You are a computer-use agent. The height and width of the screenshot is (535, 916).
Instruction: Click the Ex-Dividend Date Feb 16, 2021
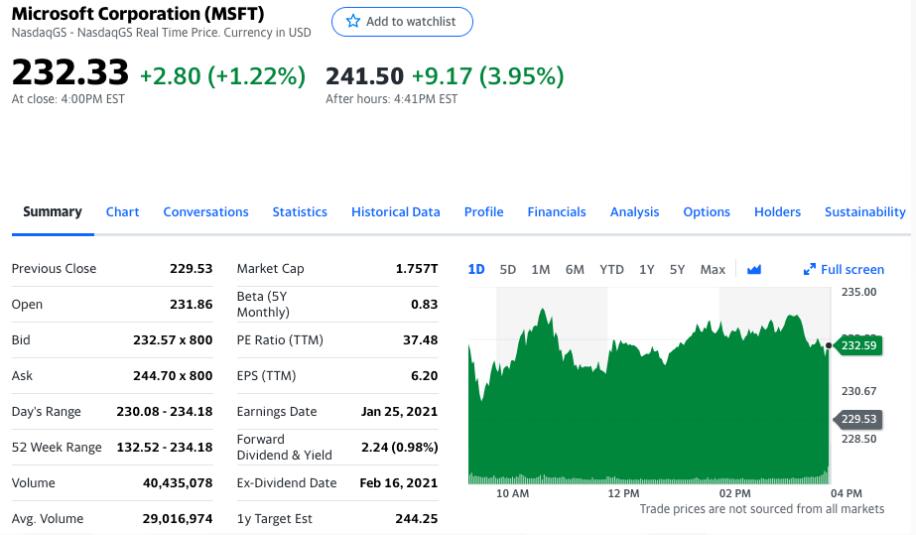coord(398,482)
